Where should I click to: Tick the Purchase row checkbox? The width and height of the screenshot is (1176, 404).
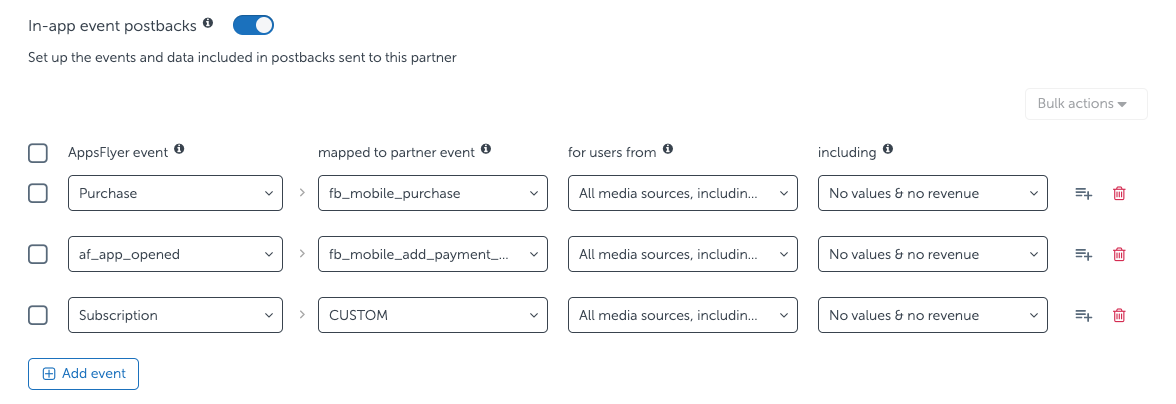pos(38,194)
